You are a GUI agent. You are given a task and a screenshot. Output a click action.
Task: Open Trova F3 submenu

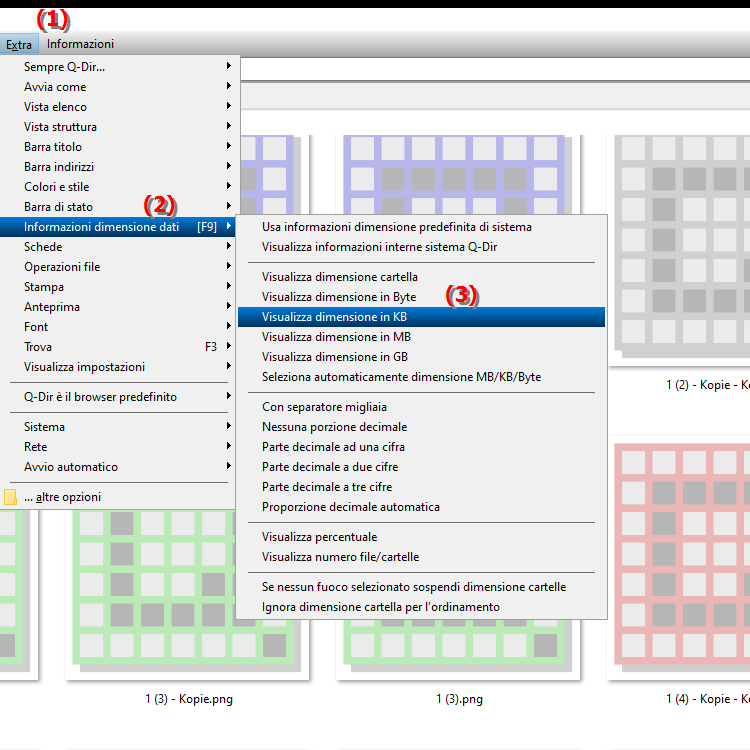point(118,347)
